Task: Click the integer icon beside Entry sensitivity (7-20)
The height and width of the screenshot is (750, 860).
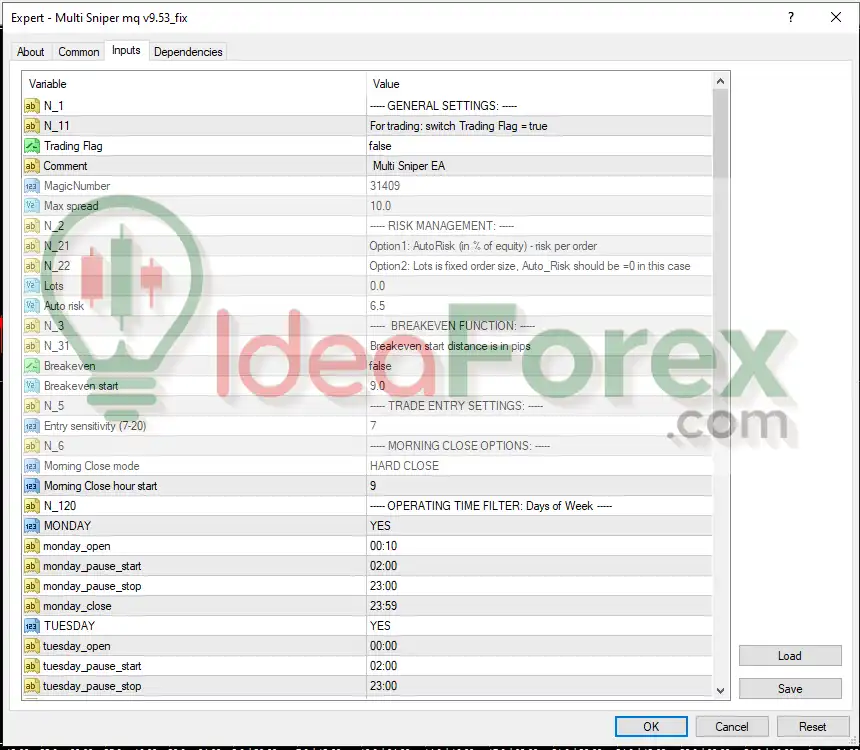Action: 31,426
